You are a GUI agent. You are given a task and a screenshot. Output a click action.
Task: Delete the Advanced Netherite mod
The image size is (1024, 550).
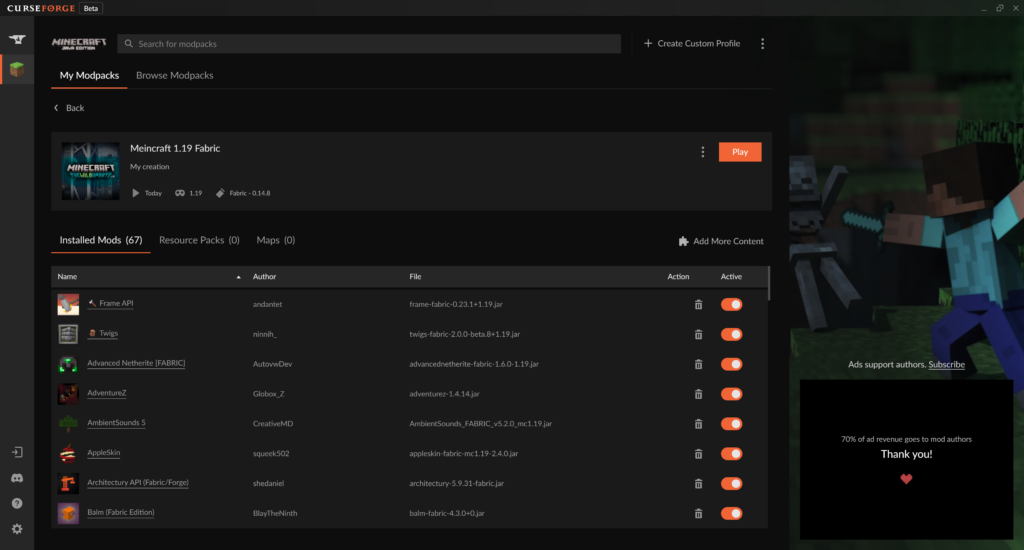pyautogui.click(x=698, y=364)
